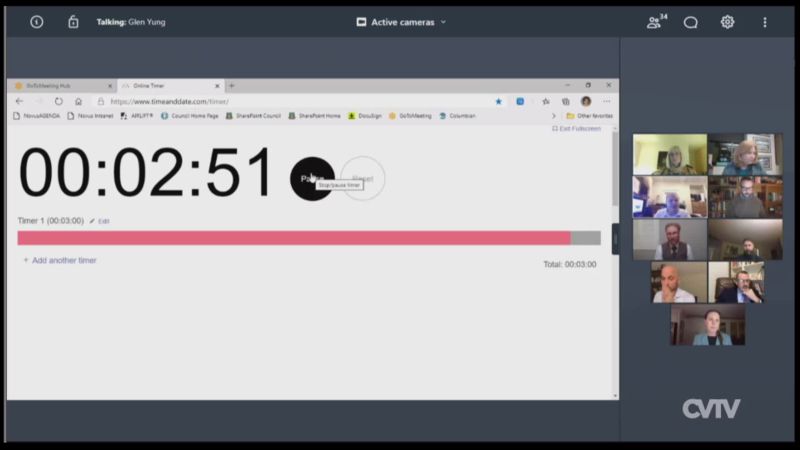This screenshot has width=800, height=450.
Task: Open the GoToMeeting bookmark
Action: (410, 116)
